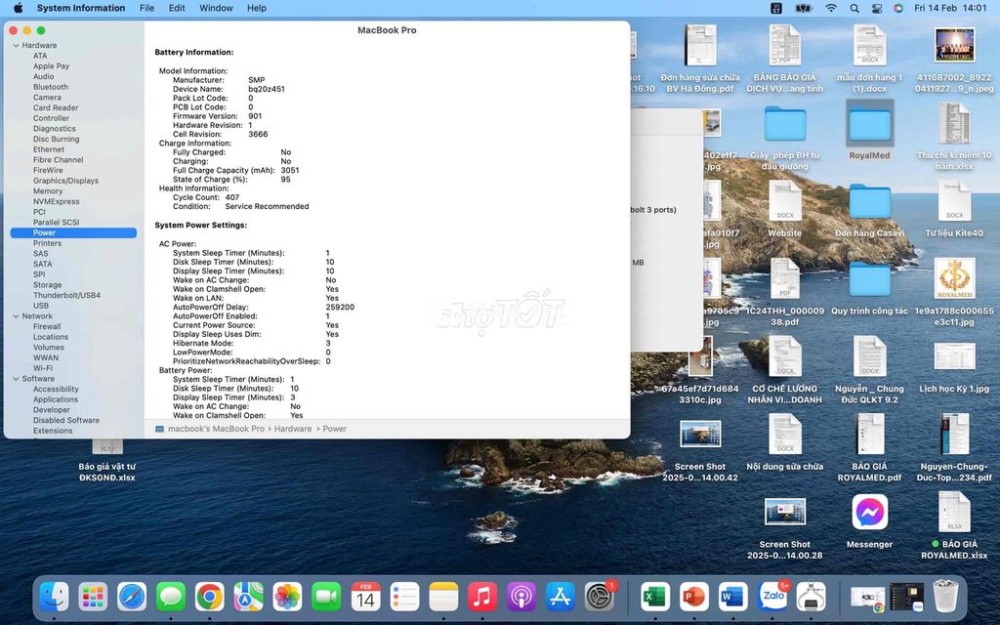Open the Edit menu

click(177, 8)
